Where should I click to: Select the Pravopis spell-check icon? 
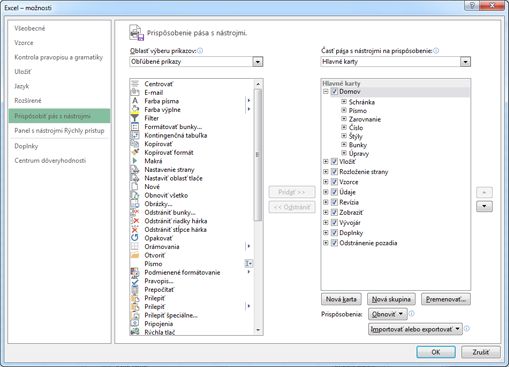135,281
